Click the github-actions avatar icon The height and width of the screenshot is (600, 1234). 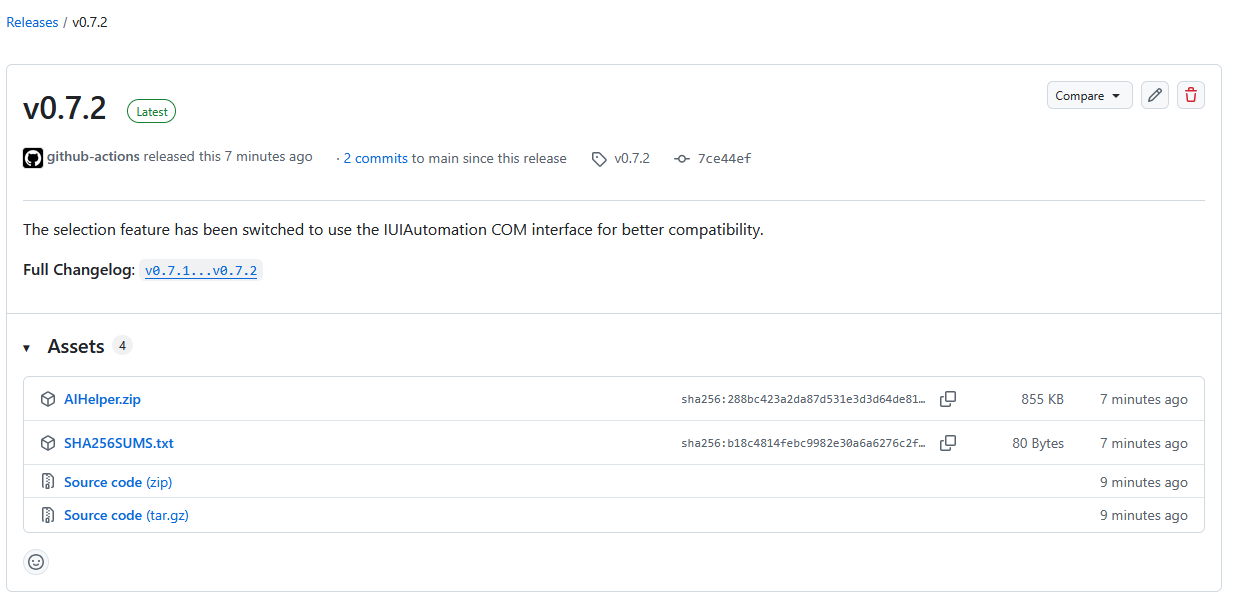(x=33, y=158)
